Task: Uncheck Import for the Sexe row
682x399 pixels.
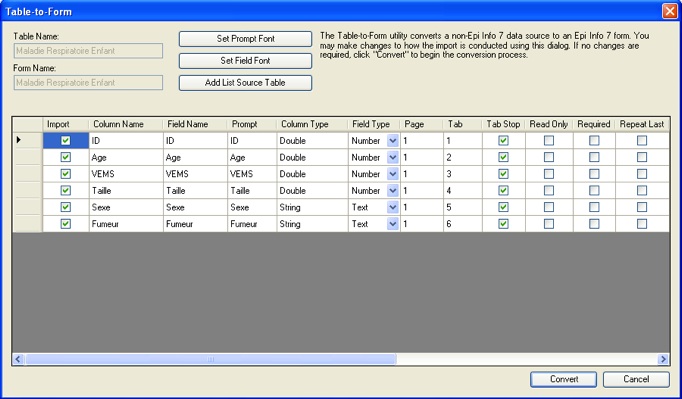Action: click(x=66, y=207)
